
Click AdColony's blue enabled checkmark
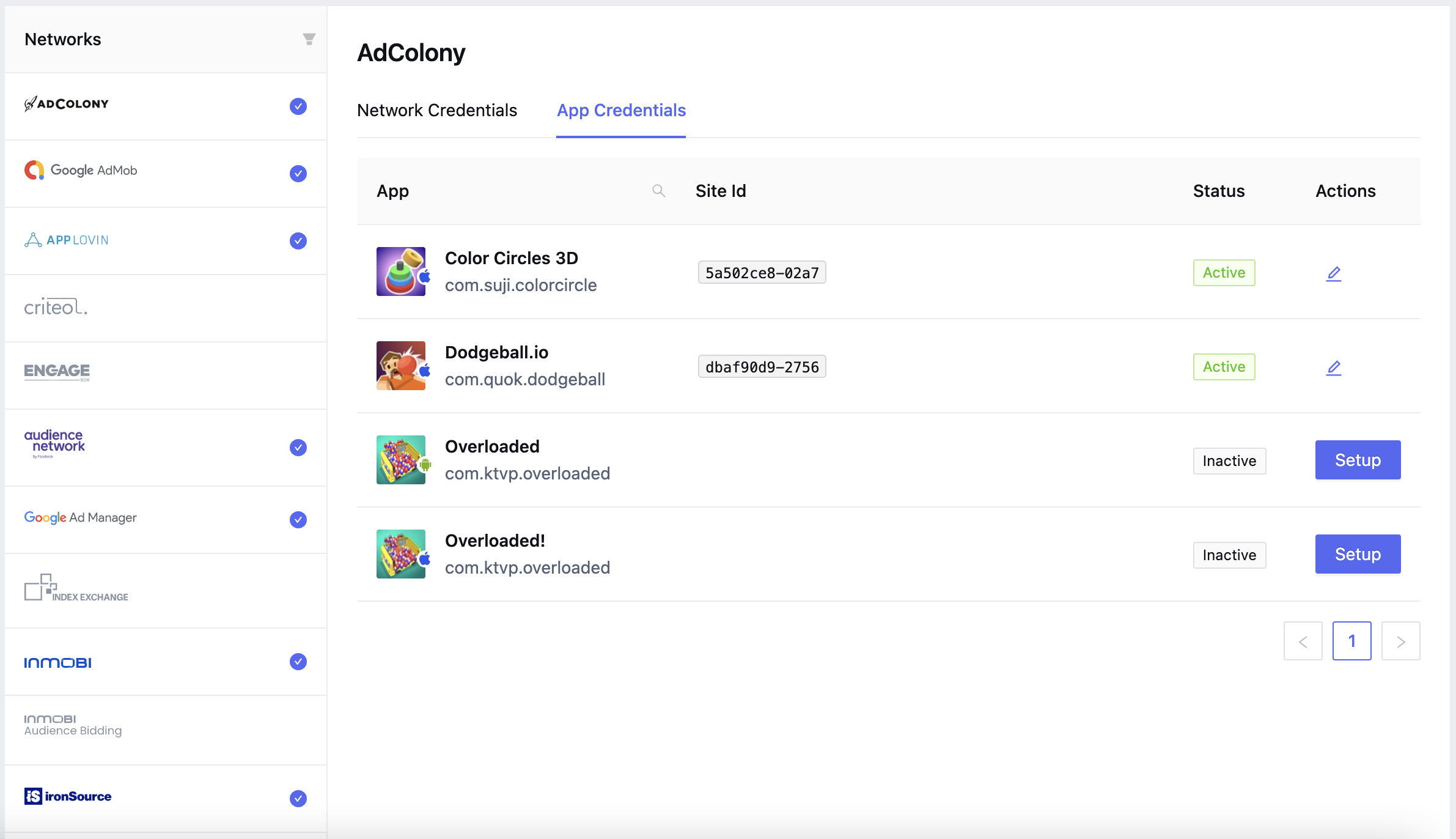298,106
